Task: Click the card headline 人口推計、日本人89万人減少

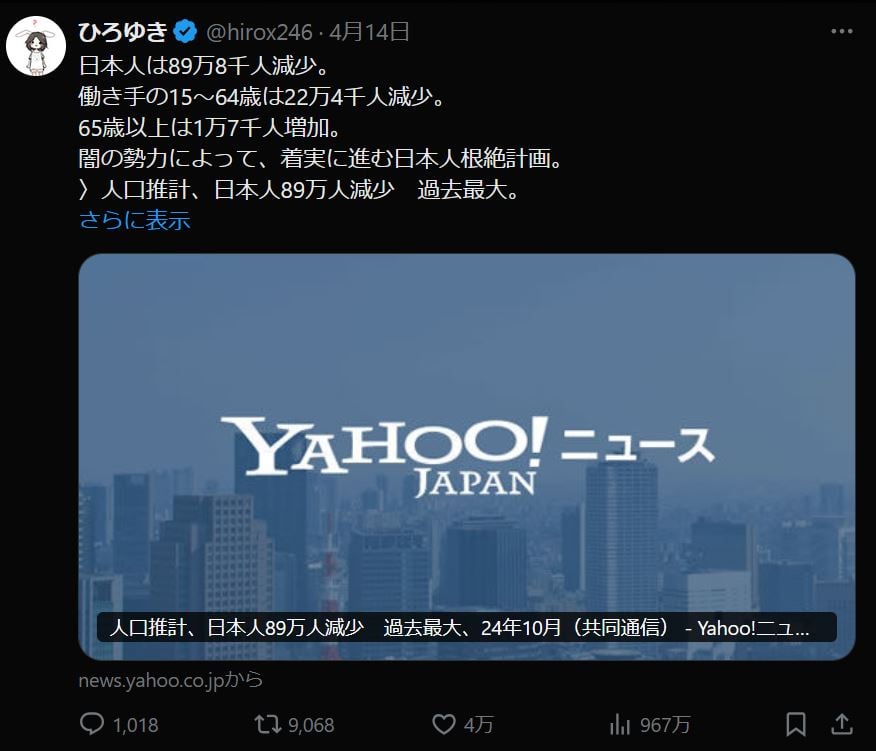Action: [236, 628]
